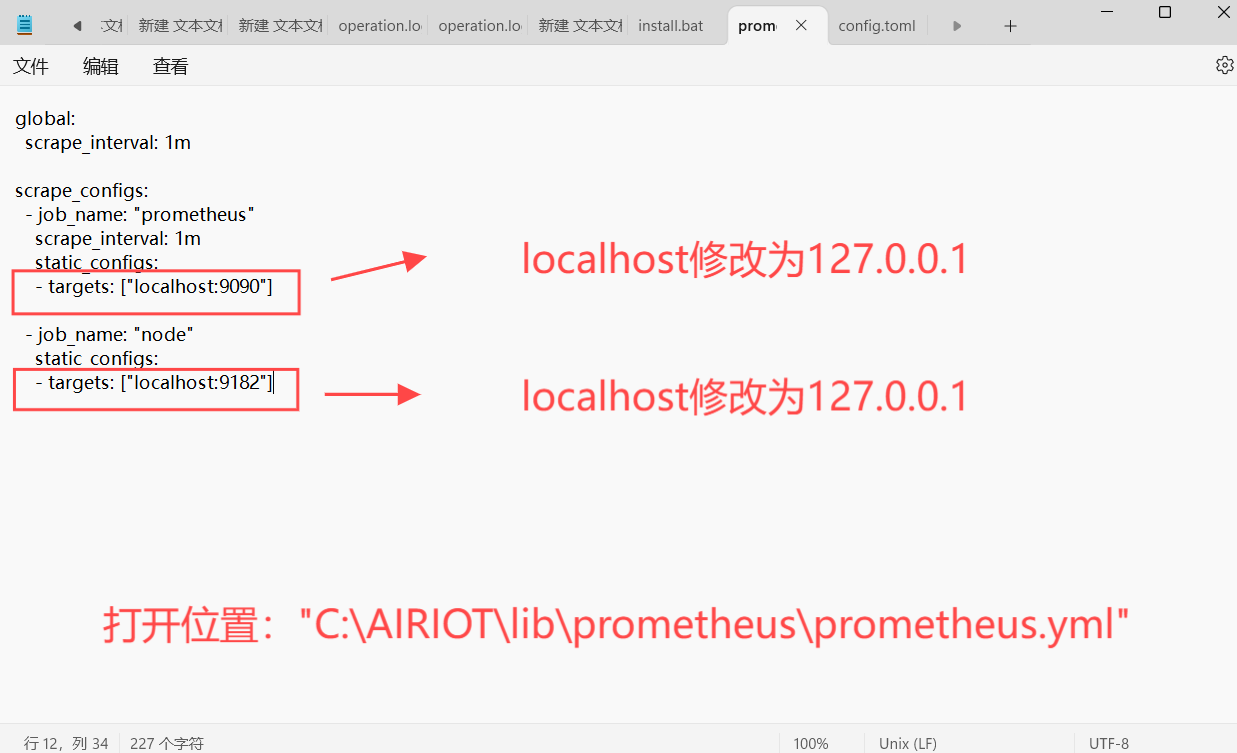This screenshot has width=1237, height=753.
Task: Switch to the config.toml tab
Action: coord(876,26)
